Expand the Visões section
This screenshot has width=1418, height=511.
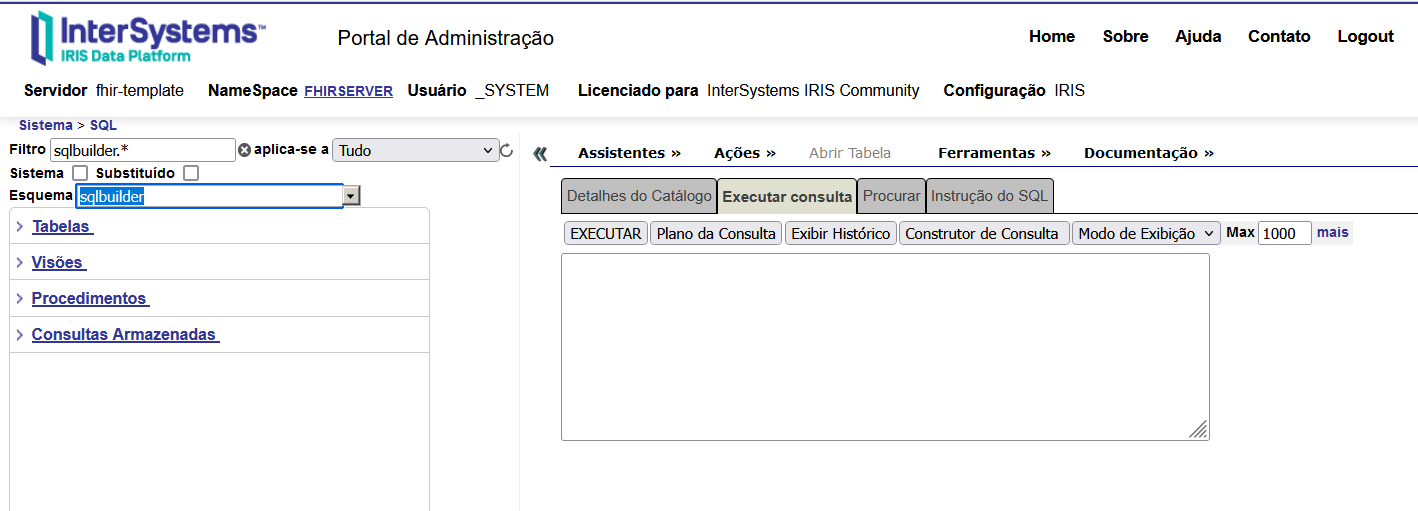click(58, 262)
